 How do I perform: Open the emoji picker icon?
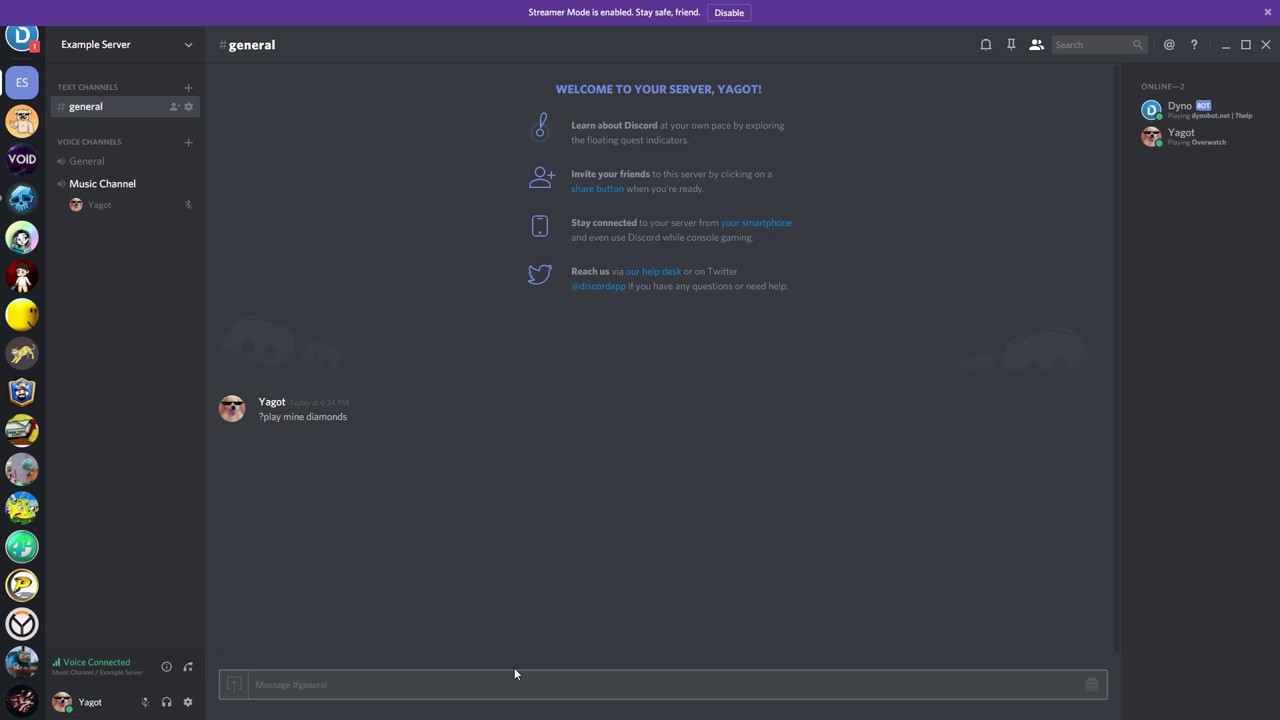(1092, 685)
